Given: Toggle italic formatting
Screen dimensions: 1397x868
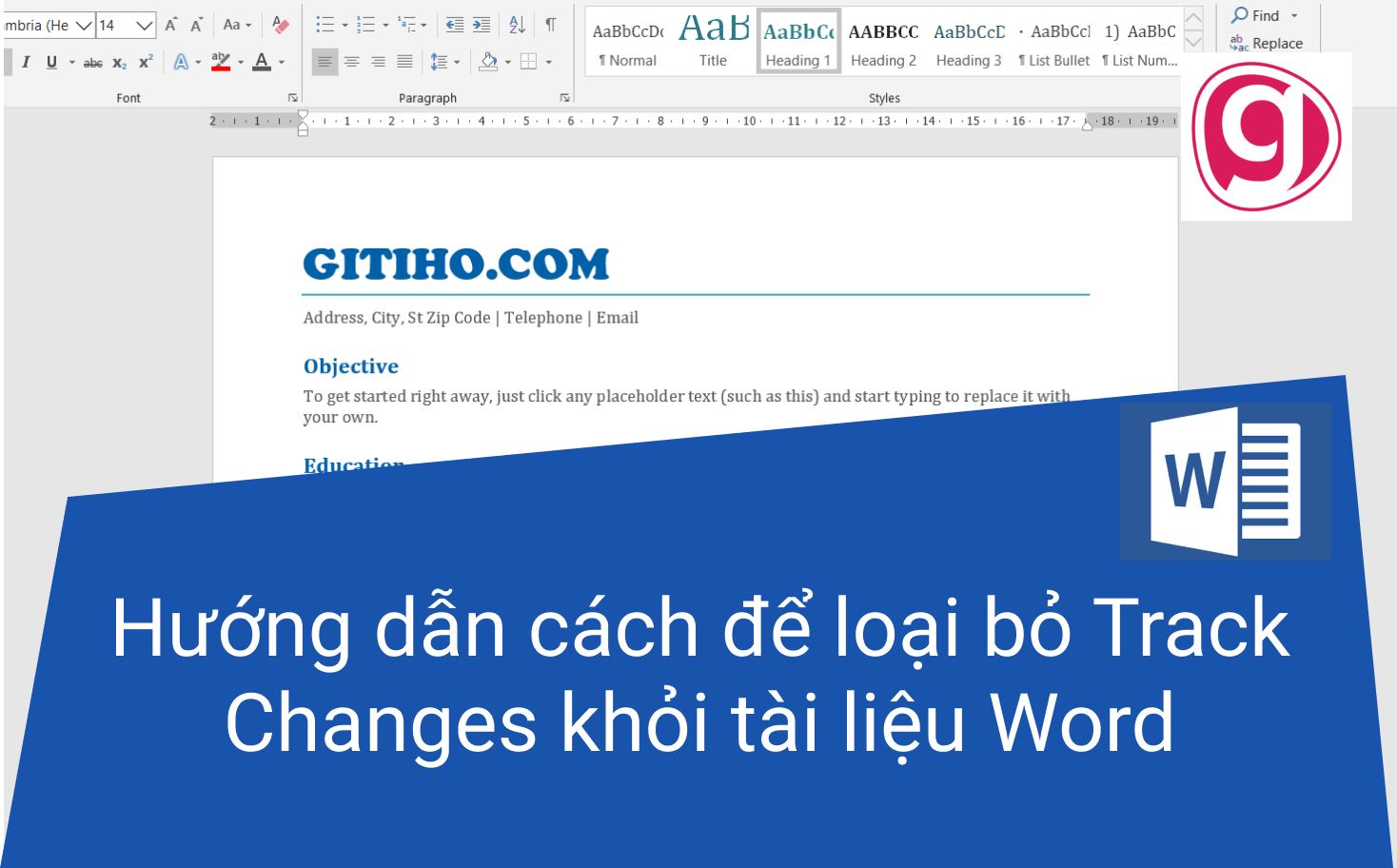Looking at the screenshot, I should coord(26,62).
